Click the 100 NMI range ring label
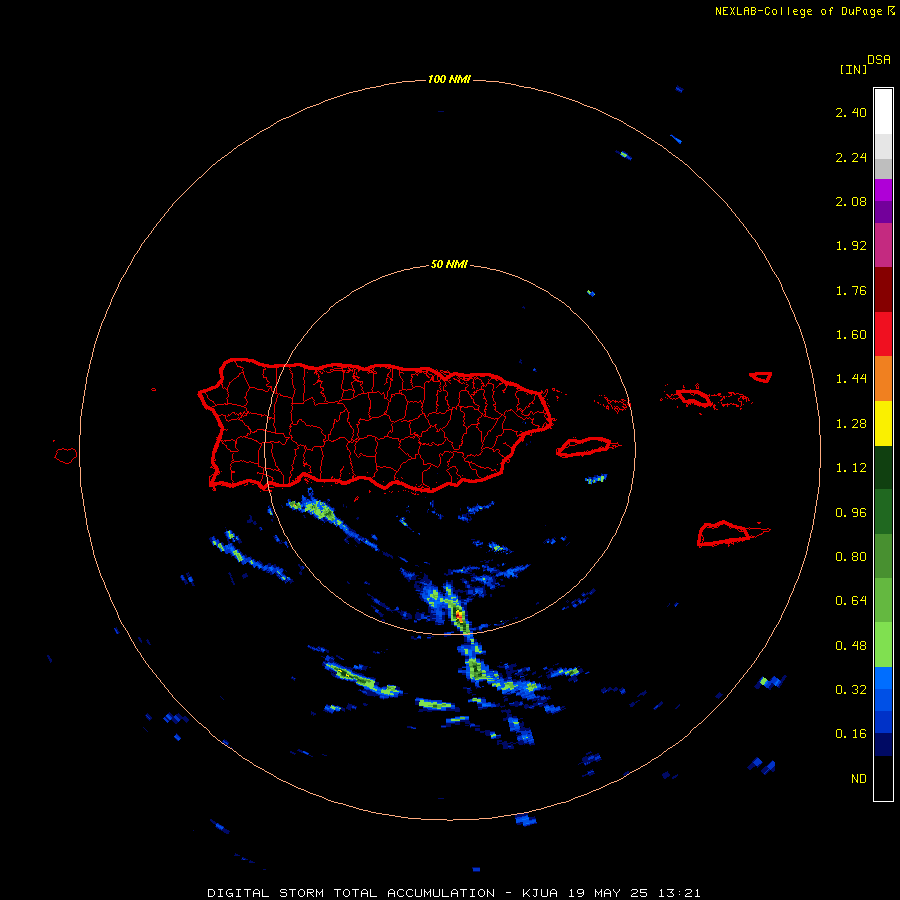 [449, 79]
